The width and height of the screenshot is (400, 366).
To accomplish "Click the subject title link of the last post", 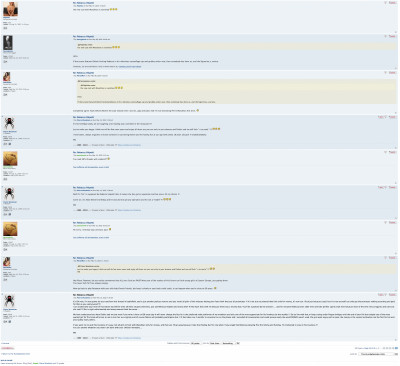I will click(x=83, y=295).
